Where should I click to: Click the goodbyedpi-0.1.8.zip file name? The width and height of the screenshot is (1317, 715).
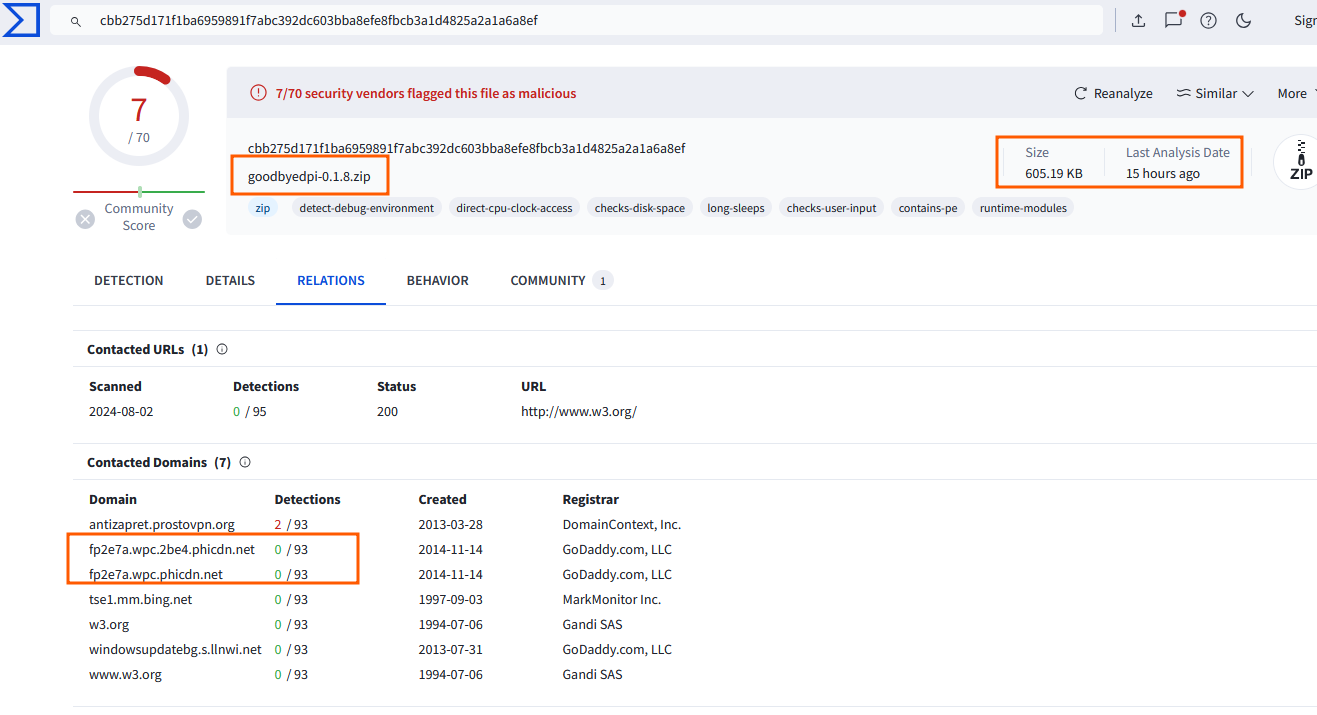[309, 176]
